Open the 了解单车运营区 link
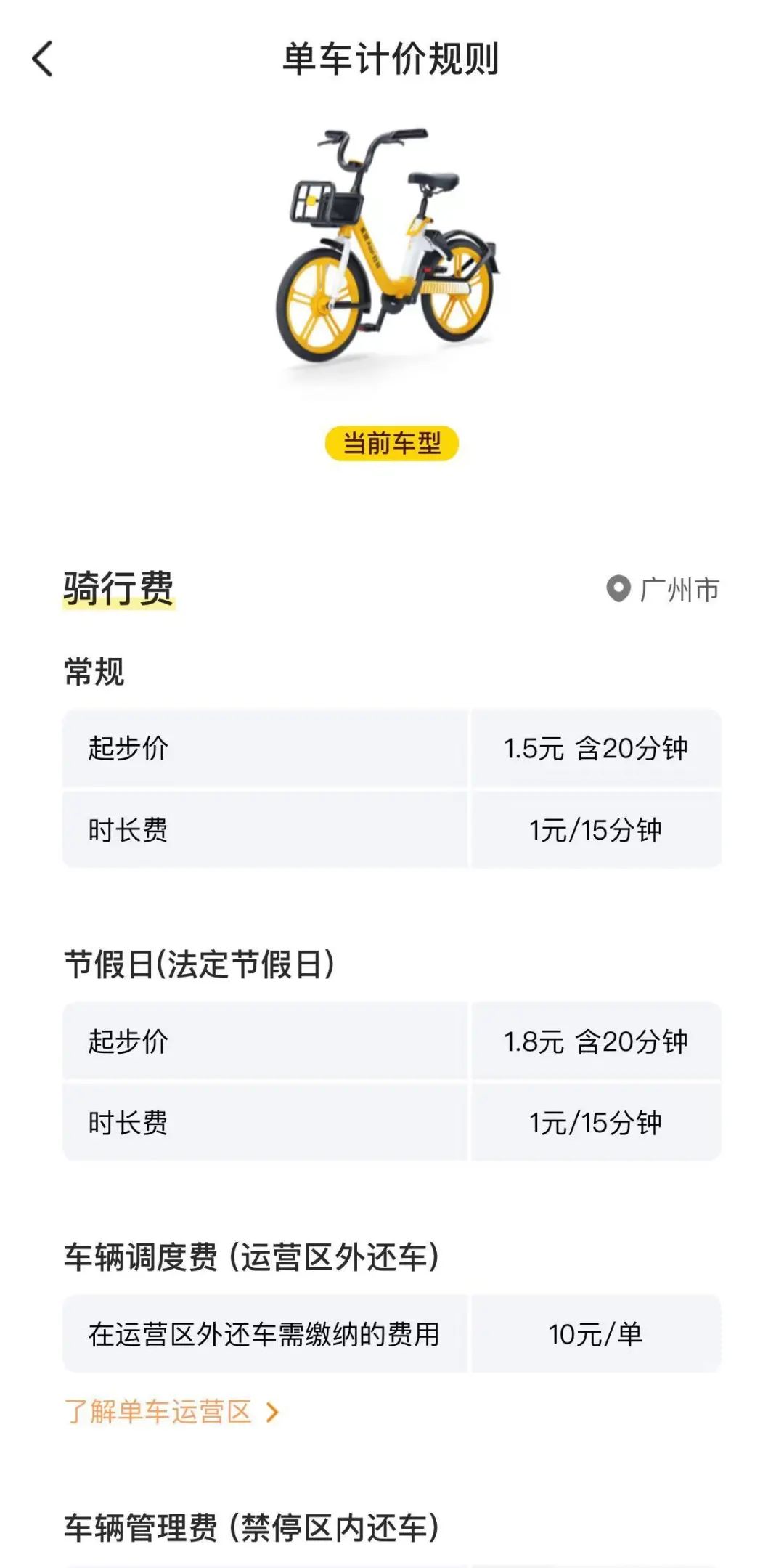This screenshot has width=784, height=1568. (x=158, y=1412)
